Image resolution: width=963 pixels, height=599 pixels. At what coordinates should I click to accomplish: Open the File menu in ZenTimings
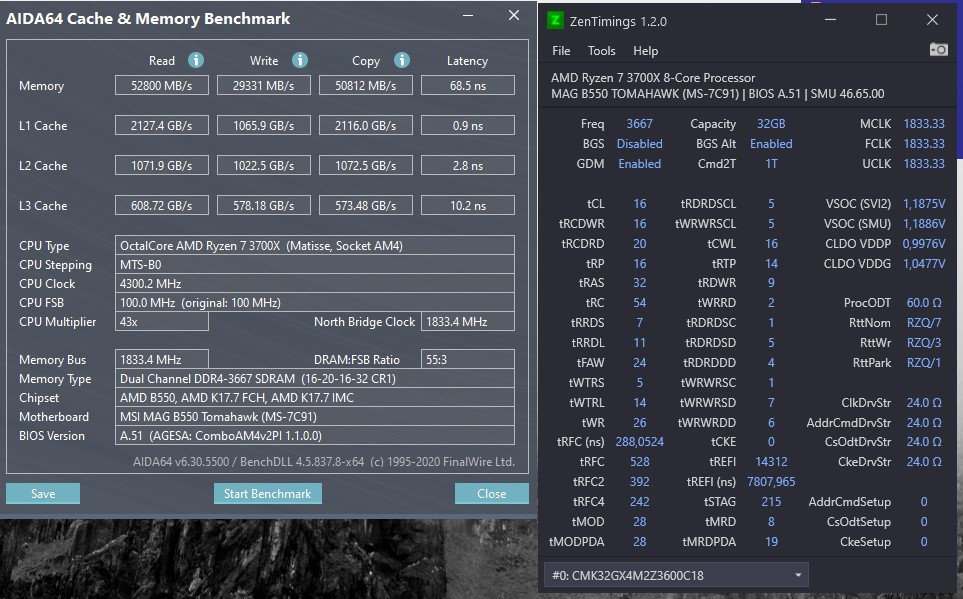click(561, 51)
